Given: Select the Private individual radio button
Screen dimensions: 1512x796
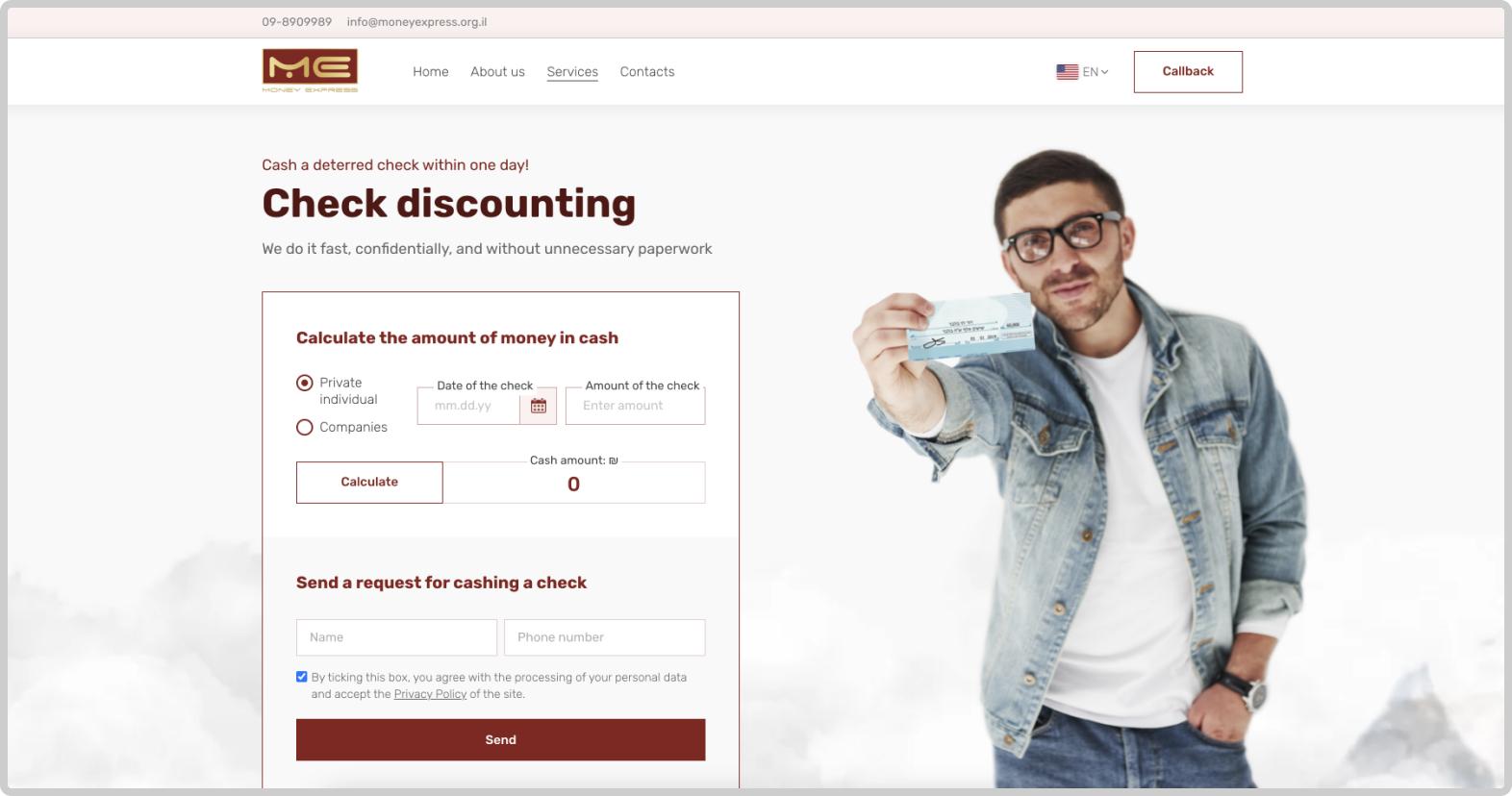Looking at the screenshot, I should pyautogui.click(x=305, y=383).
